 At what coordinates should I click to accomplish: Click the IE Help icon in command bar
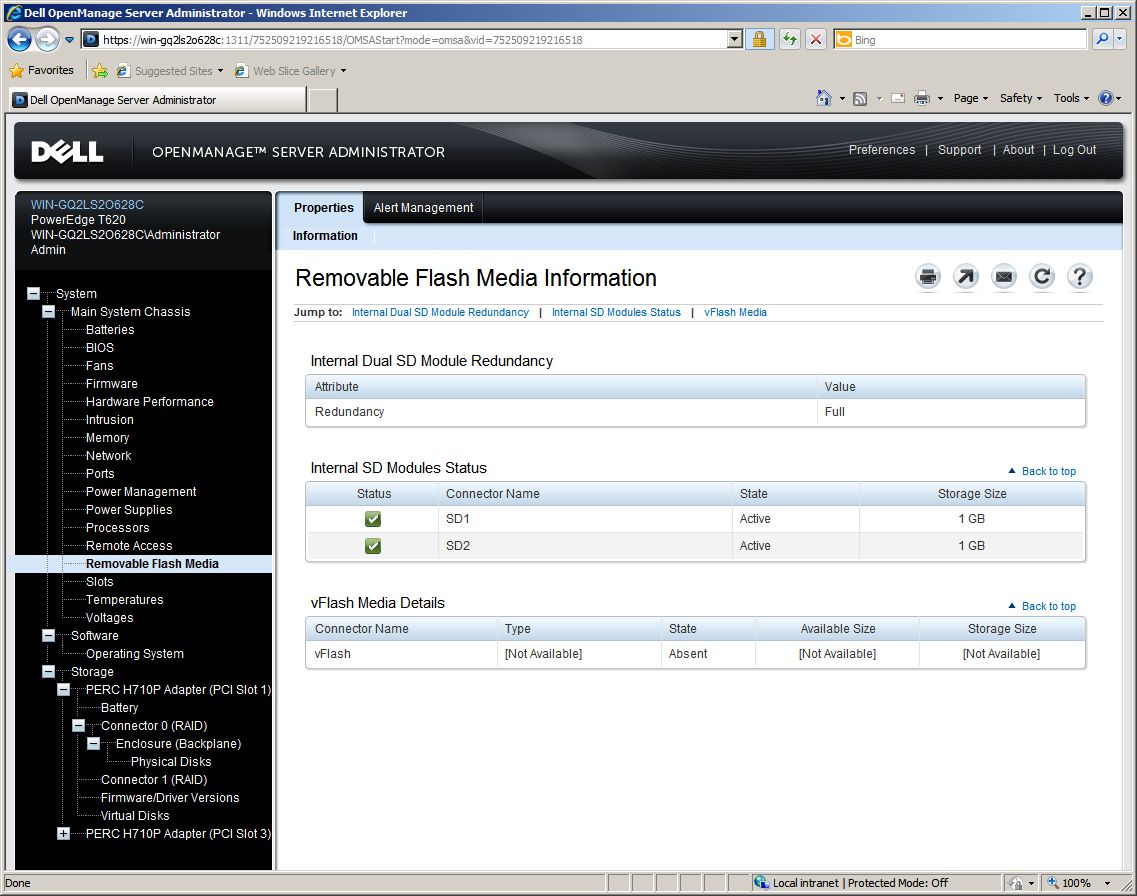click(x=1106, y=98)
